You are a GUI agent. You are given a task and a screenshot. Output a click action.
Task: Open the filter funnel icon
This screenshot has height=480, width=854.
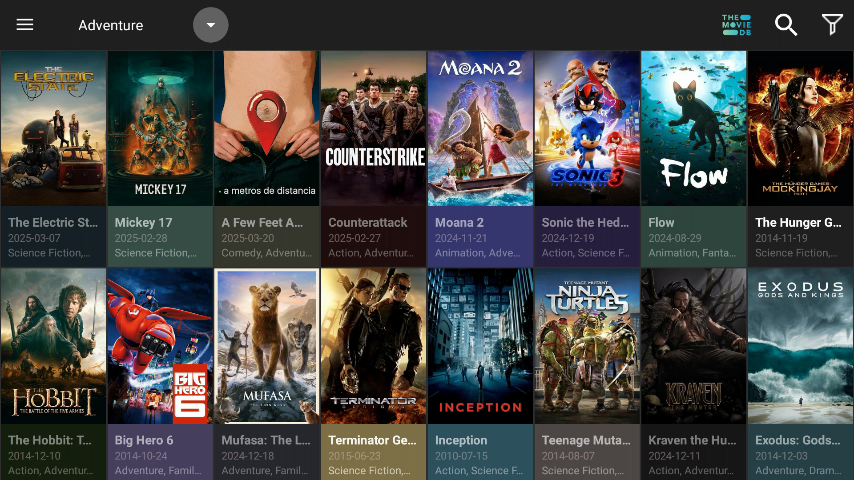pyautogui.click(x=831, y=25)
